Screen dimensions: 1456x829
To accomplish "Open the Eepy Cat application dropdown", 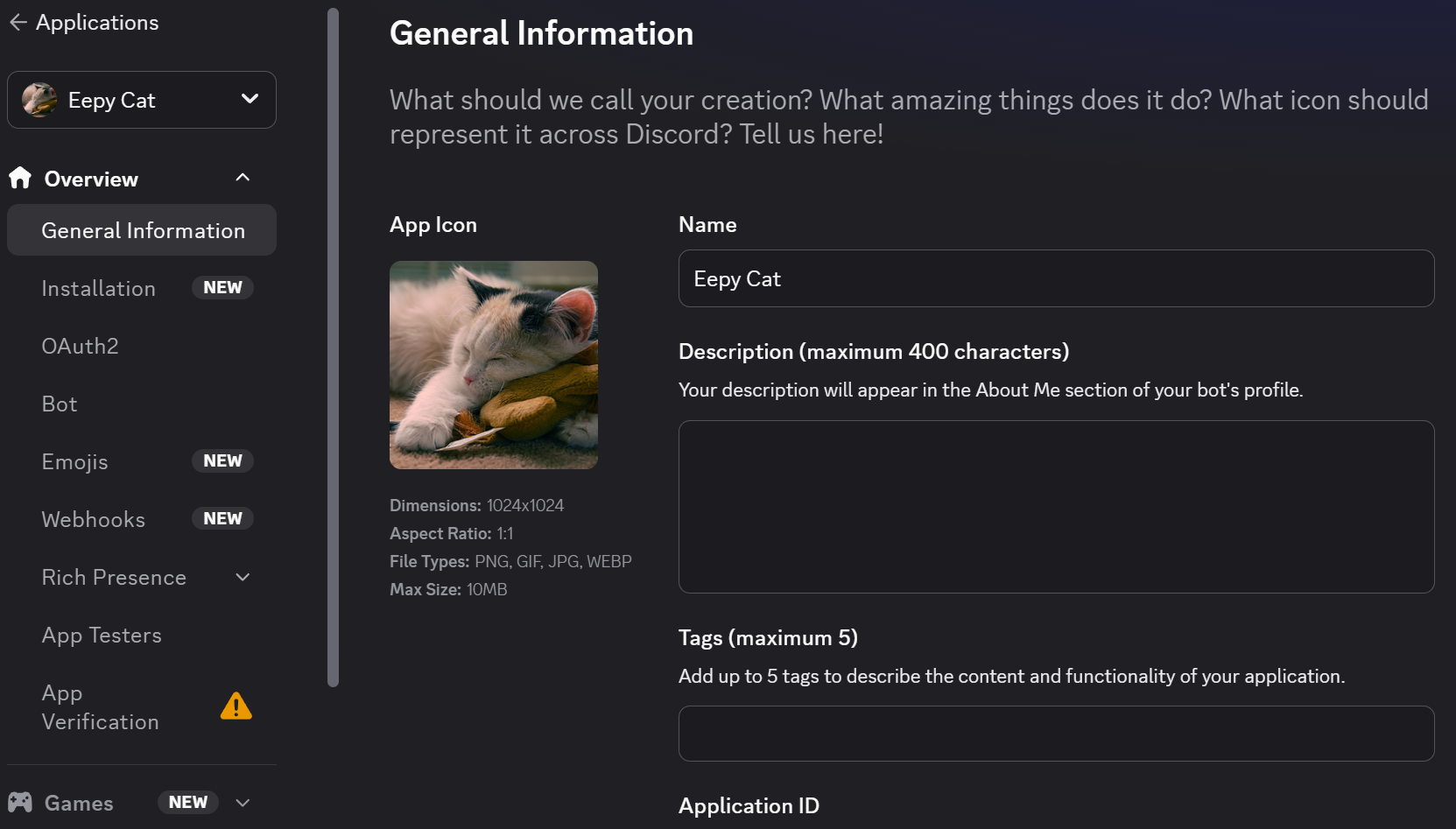I will tap(142, 100).
